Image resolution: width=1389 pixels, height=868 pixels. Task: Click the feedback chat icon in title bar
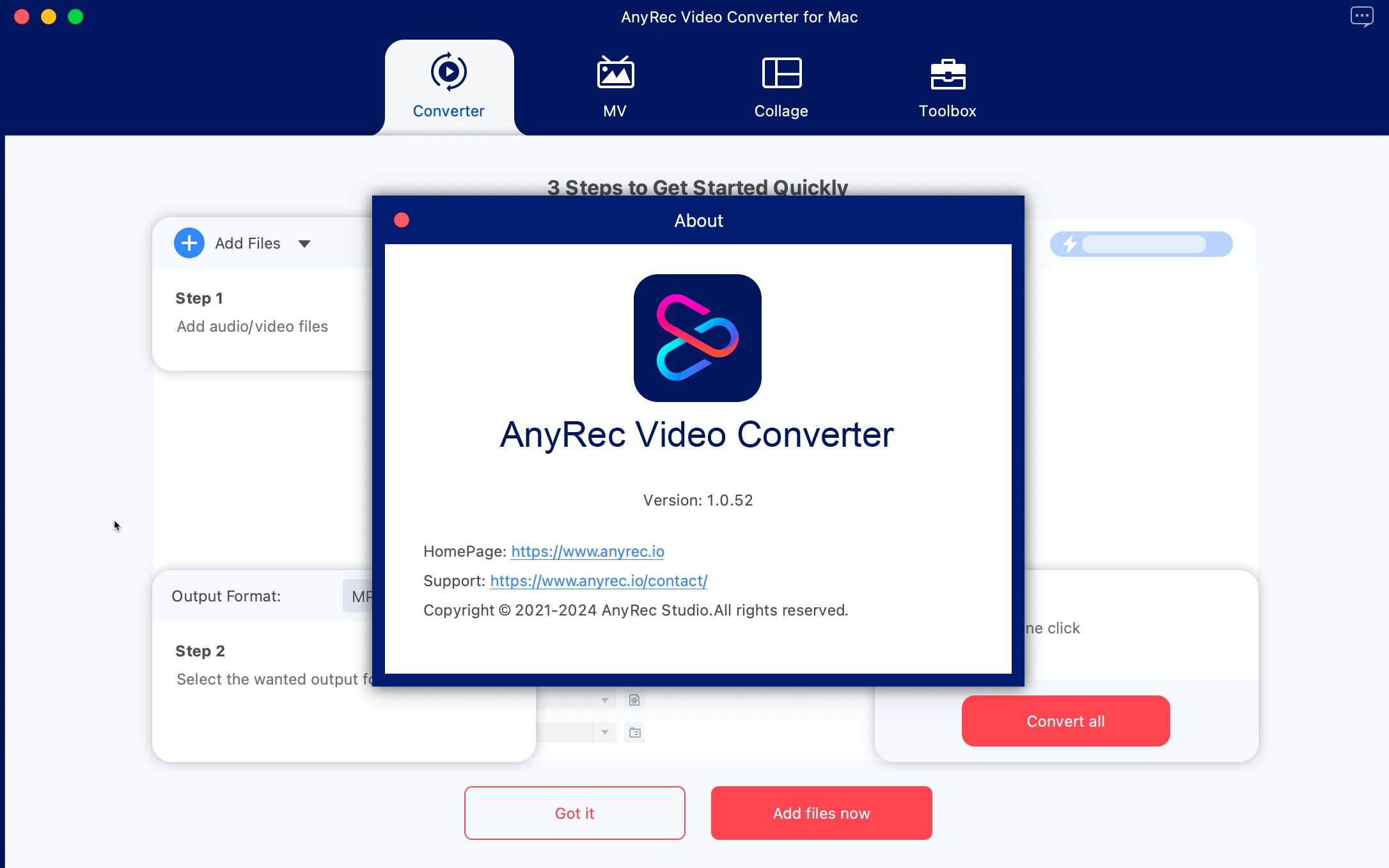[1362, 17]
